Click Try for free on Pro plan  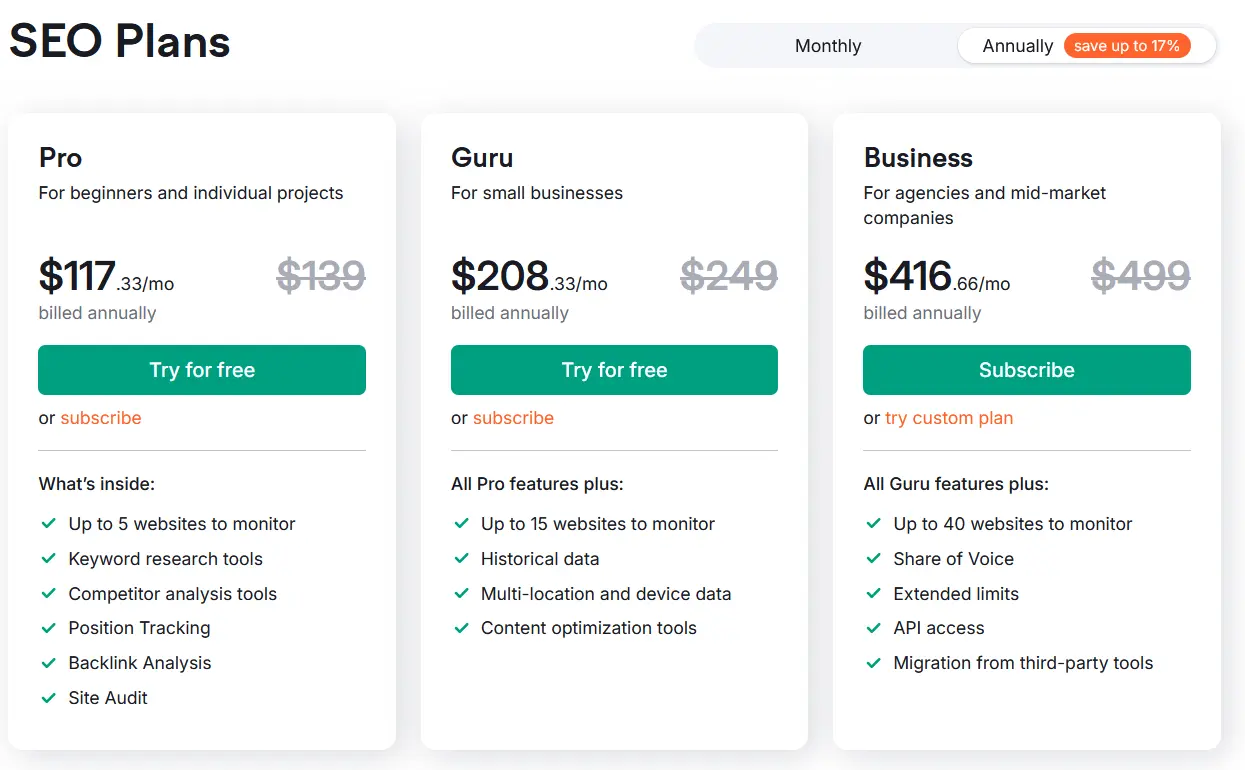(x=202, y=370)
